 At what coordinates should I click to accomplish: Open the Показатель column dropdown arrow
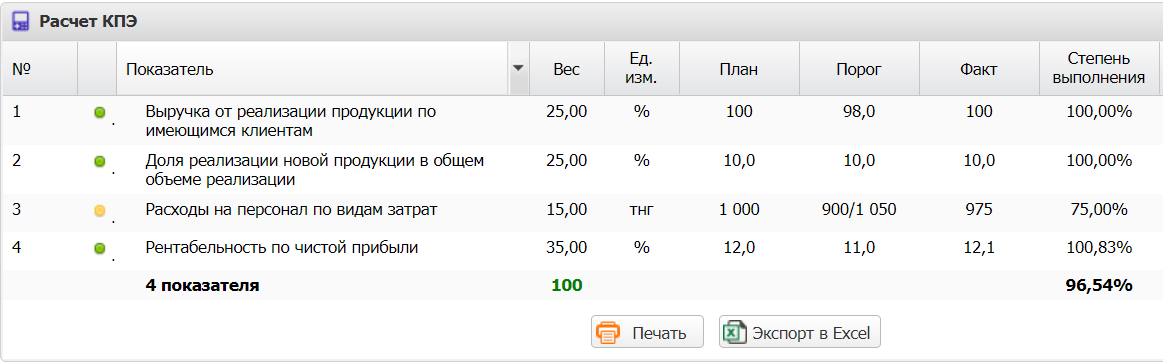[x=518, y=68]
